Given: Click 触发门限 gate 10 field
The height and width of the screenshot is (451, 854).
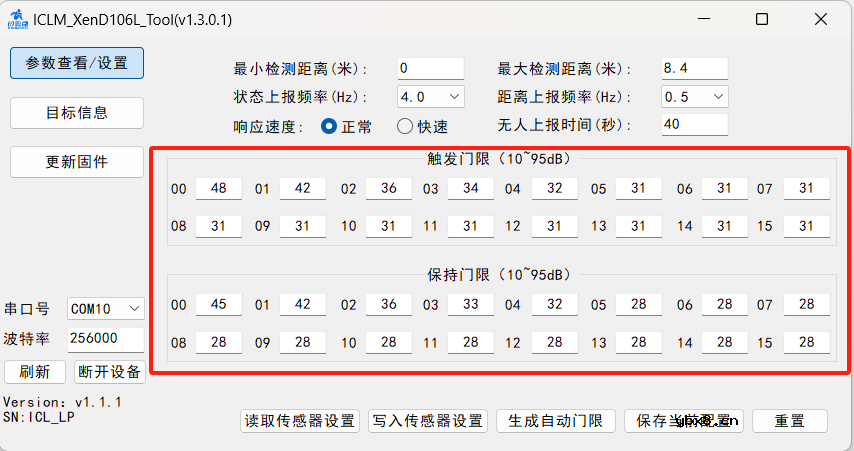Looking at the screenshot, I should click(x=389, y=227).
